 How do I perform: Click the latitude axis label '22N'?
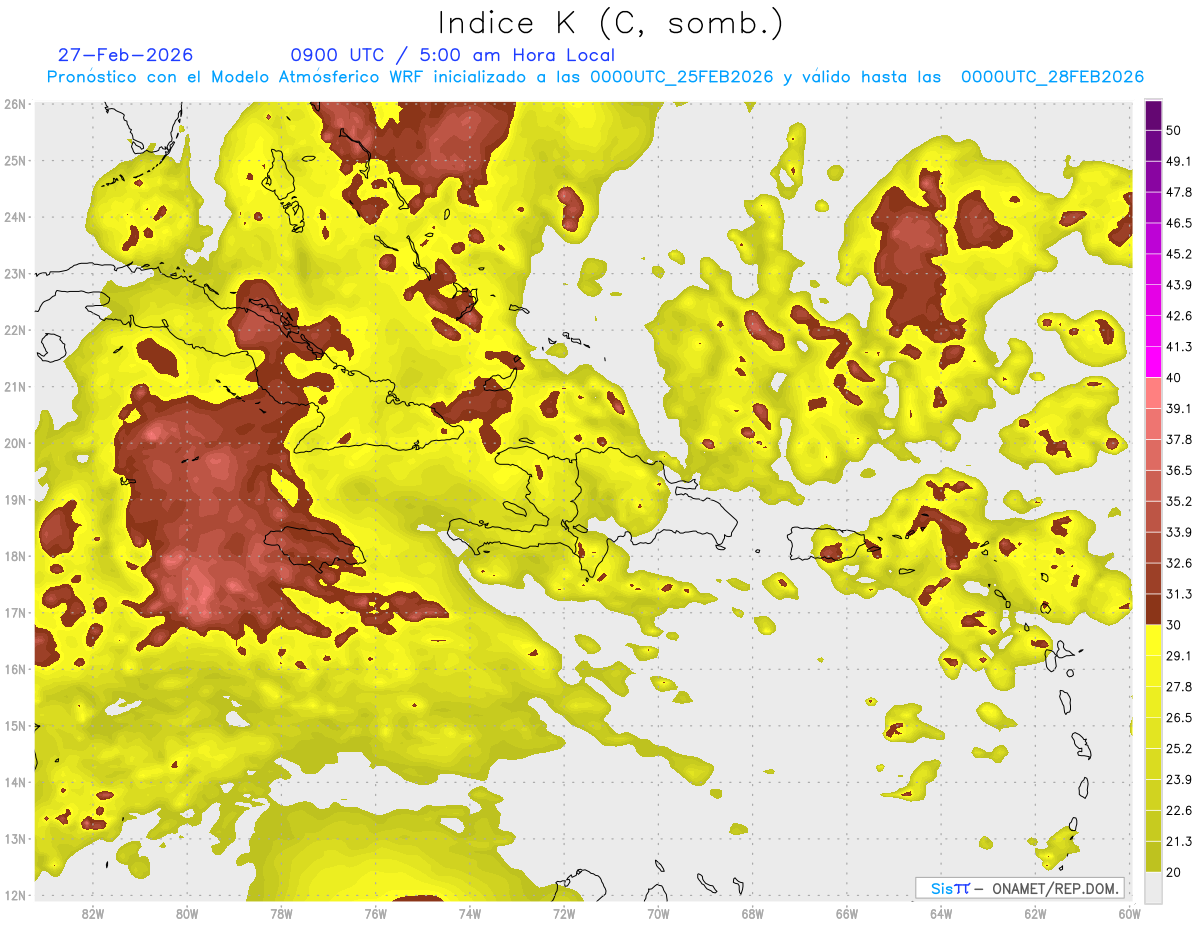tap(15, 330)
